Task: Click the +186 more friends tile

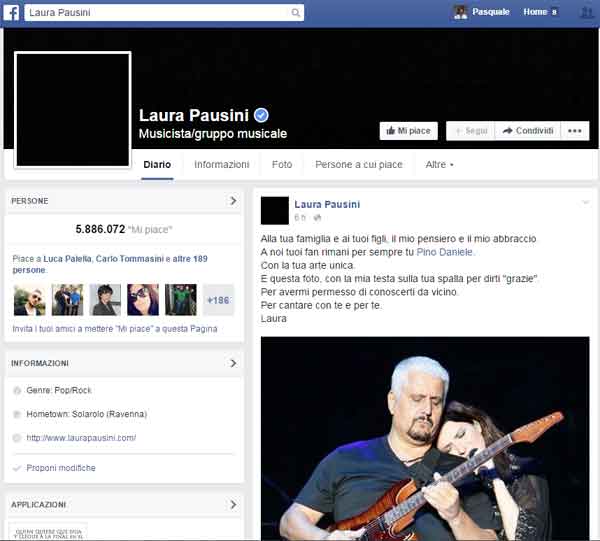Action: tap(218, 300)
